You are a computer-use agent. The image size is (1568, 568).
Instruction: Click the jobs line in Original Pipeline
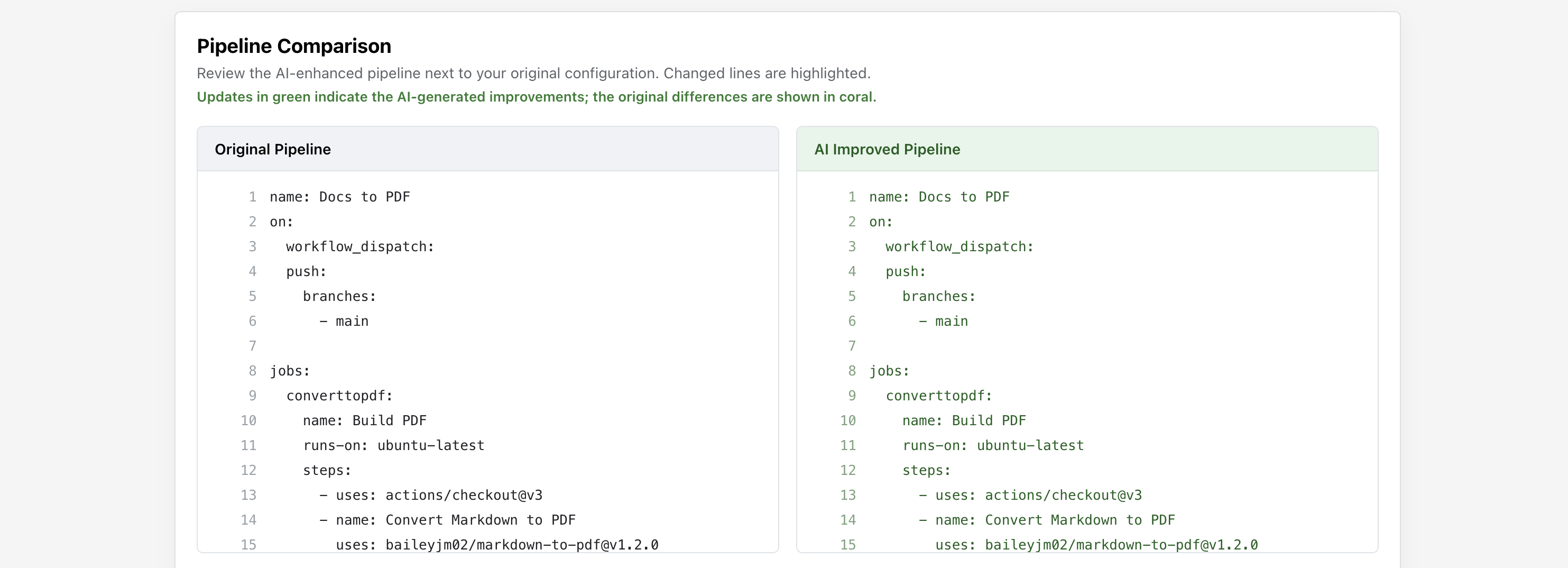click(290, 371)
